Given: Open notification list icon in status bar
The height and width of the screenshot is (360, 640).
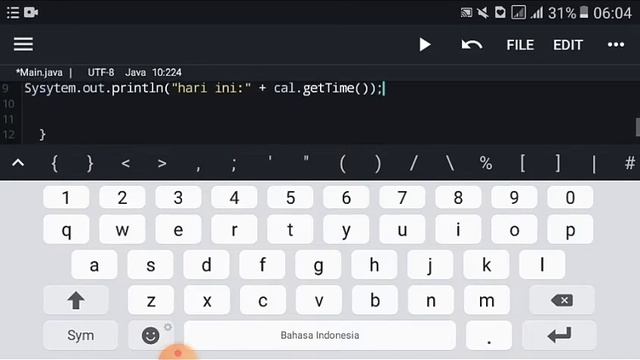Looking at the screenshot, I should (x=13, y=13).
